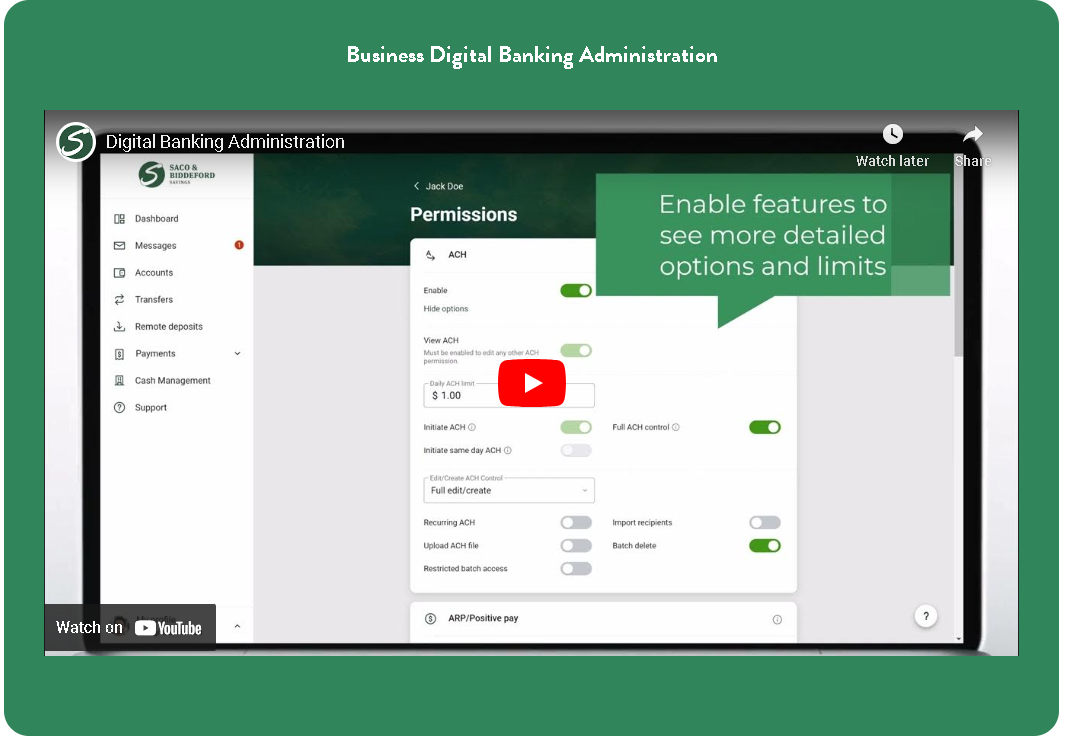Toggle the View ACH switch
This screenshot has height=736, width=1066.
(x=576, y=350)
